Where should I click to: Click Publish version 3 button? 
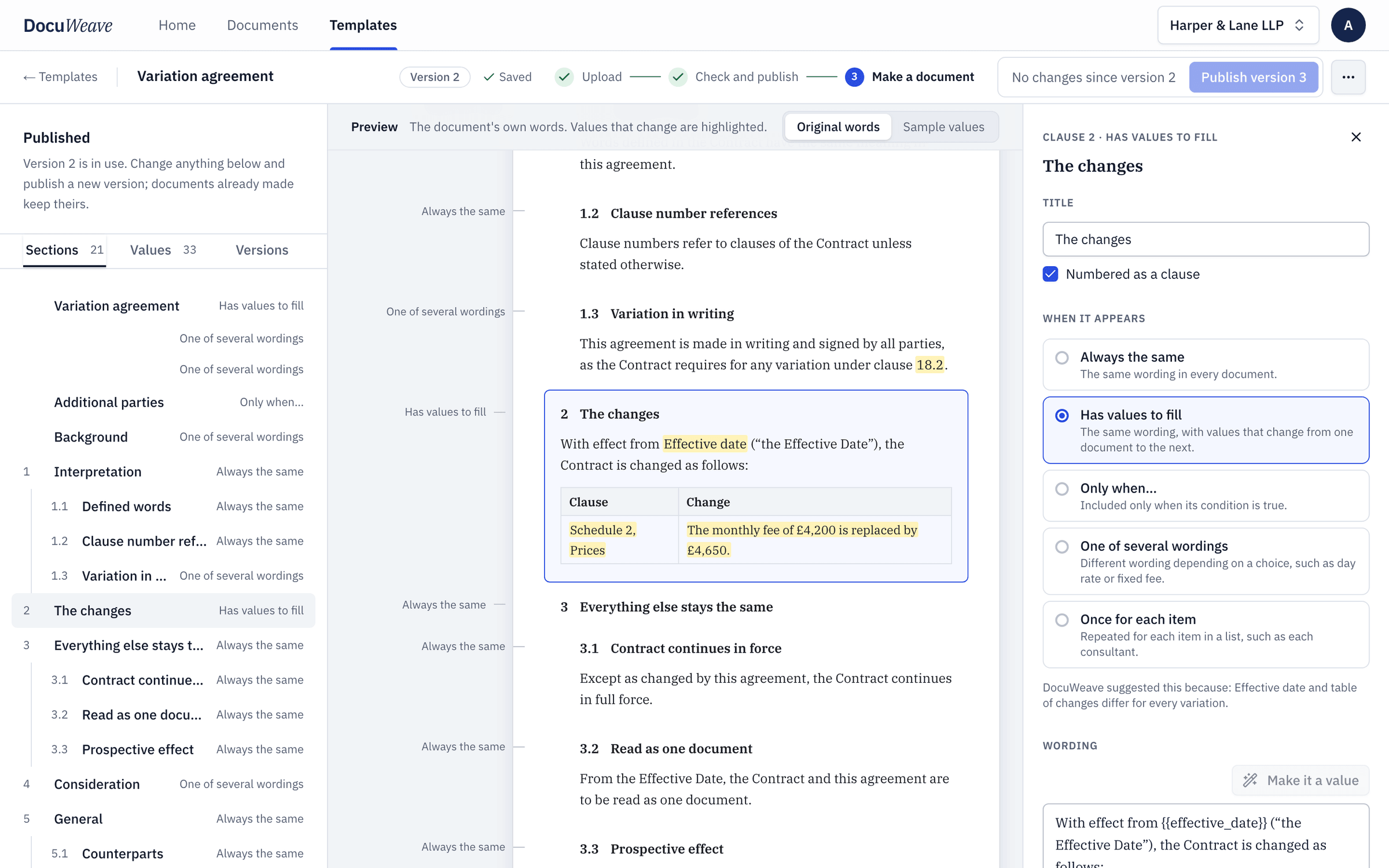point(1254,77)
